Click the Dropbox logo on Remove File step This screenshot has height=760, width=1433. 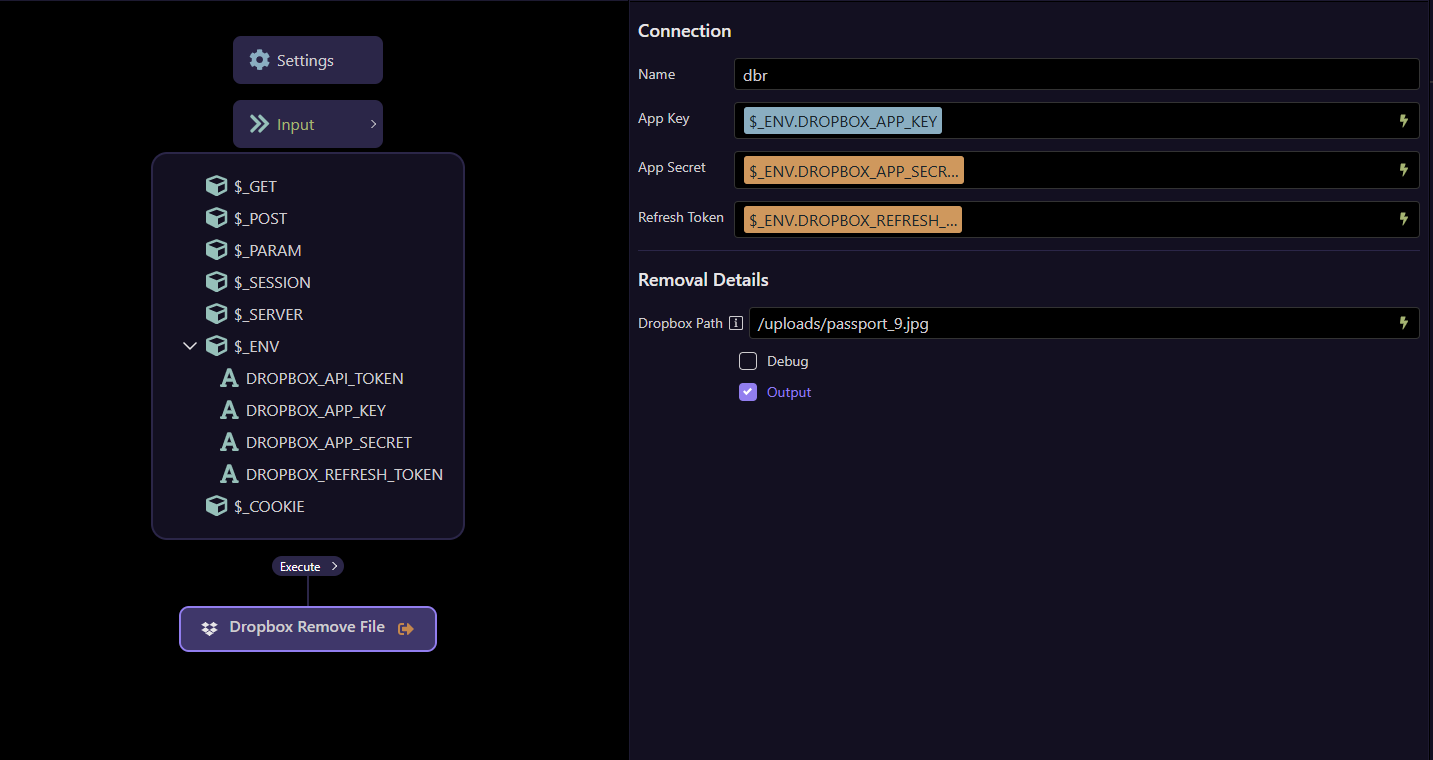[209, 629]
